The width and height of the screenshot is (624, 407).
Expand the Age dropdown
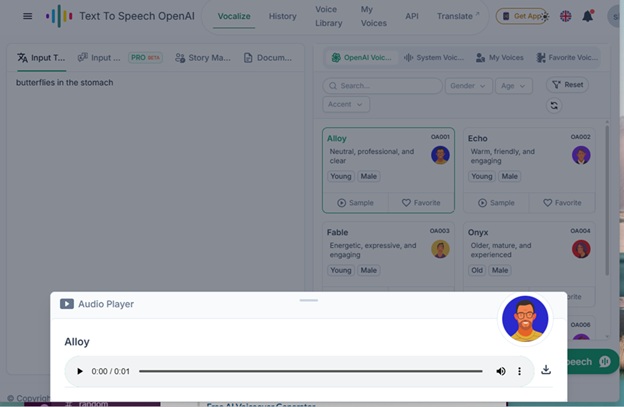tap(514, 86)
